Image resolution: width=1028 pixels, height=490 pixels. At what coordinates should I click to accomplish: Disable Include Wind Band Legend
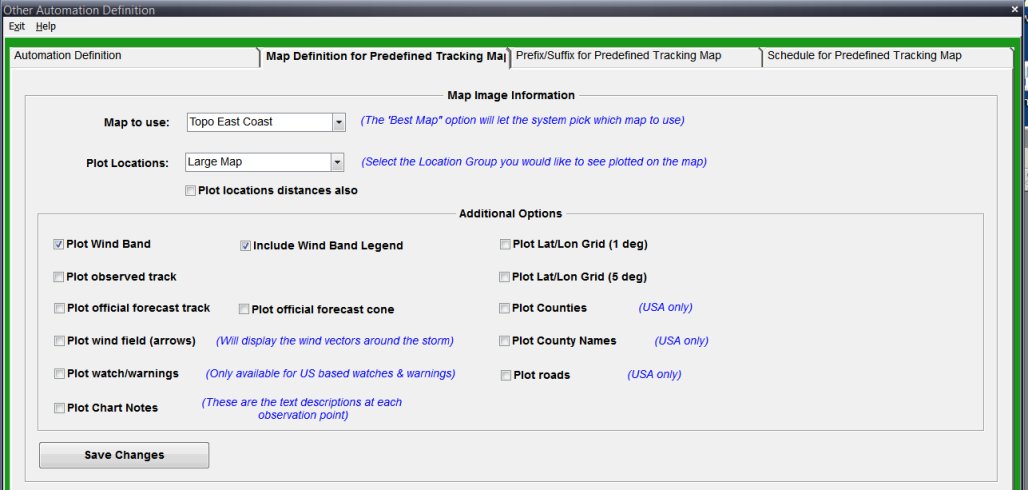coord(245,245)
